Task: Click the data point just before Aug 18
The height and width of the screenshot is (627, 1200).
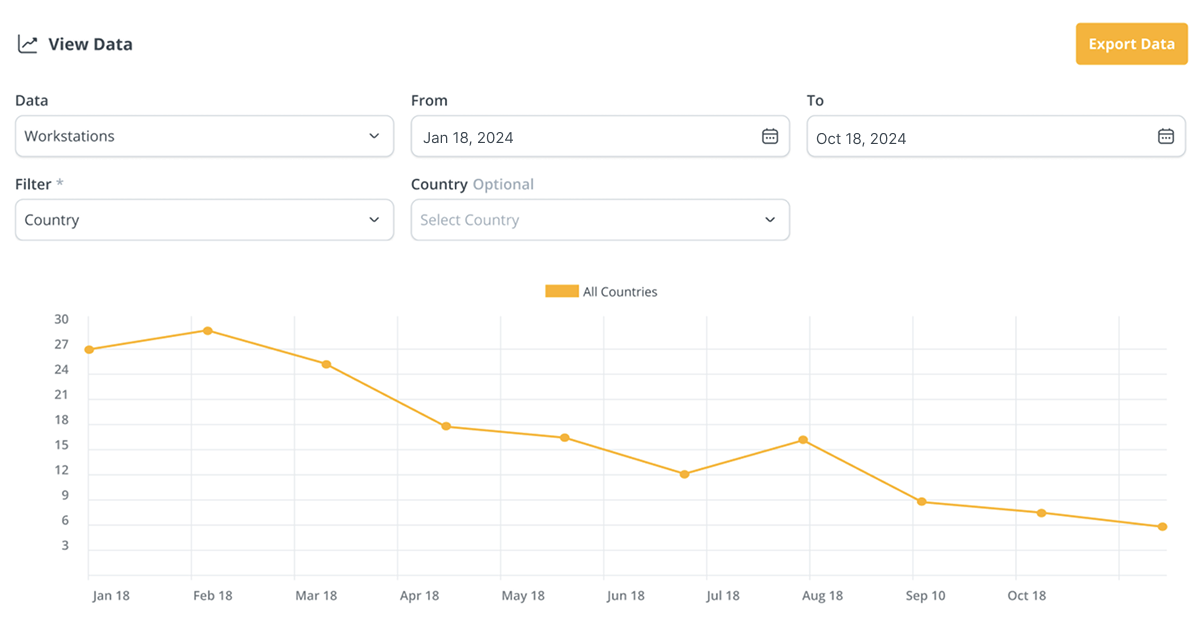Action: pos(803,440)
